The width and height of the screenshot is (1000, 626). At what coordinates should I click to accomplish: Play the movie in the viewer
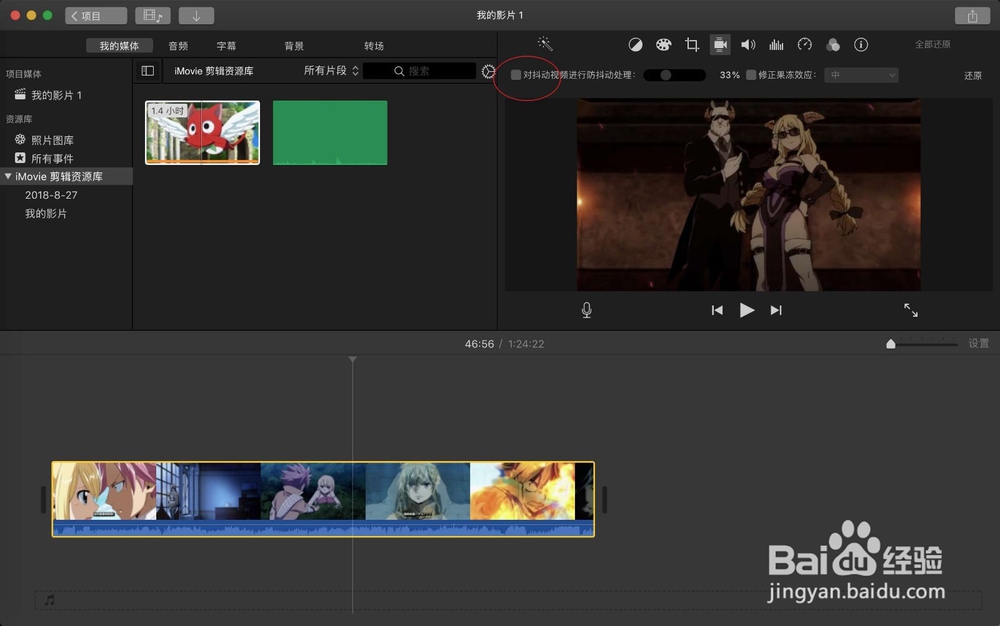tap(747, 310)
